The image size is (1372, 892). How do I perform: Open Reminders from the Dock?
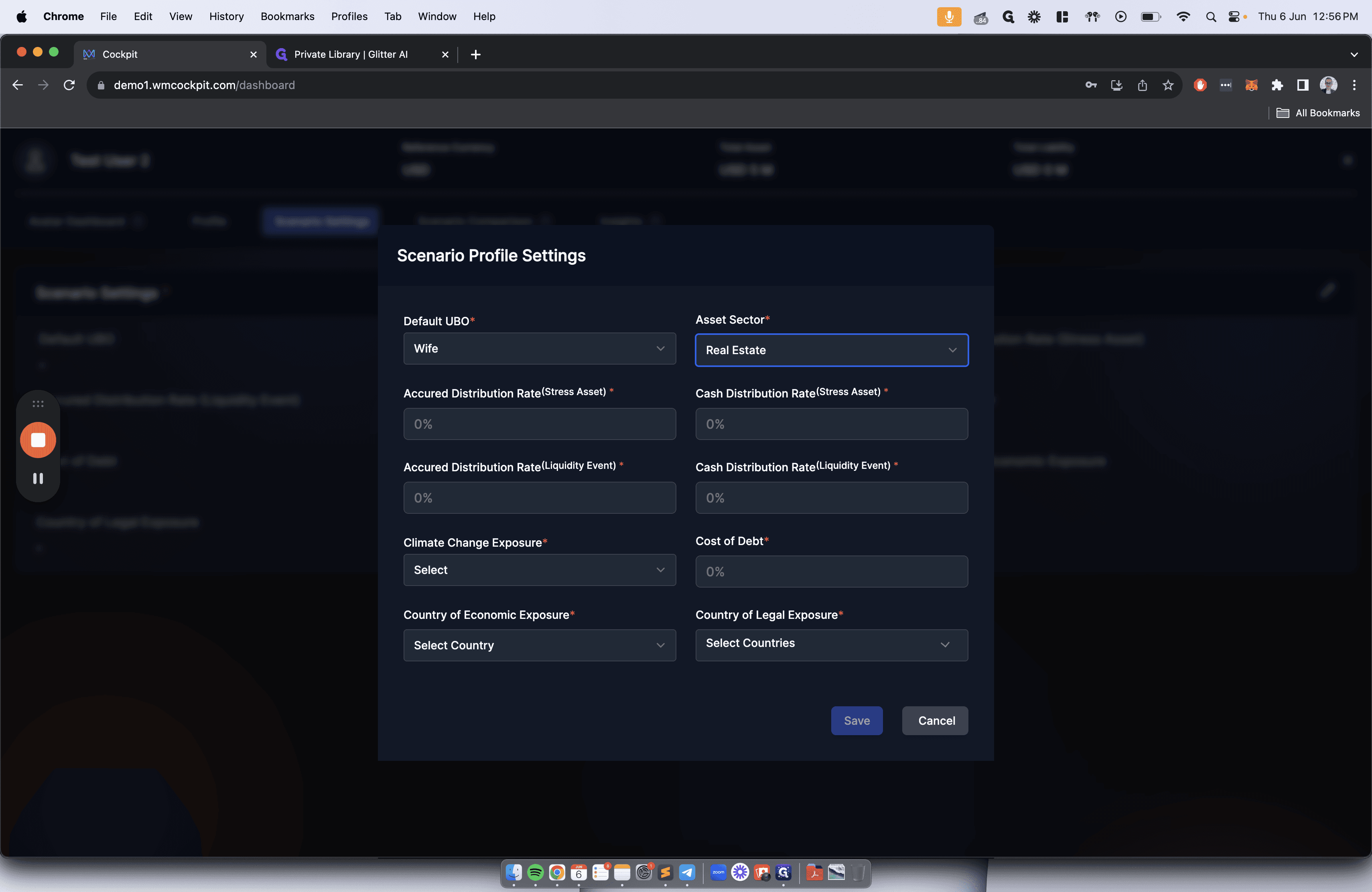coord(601,872)
